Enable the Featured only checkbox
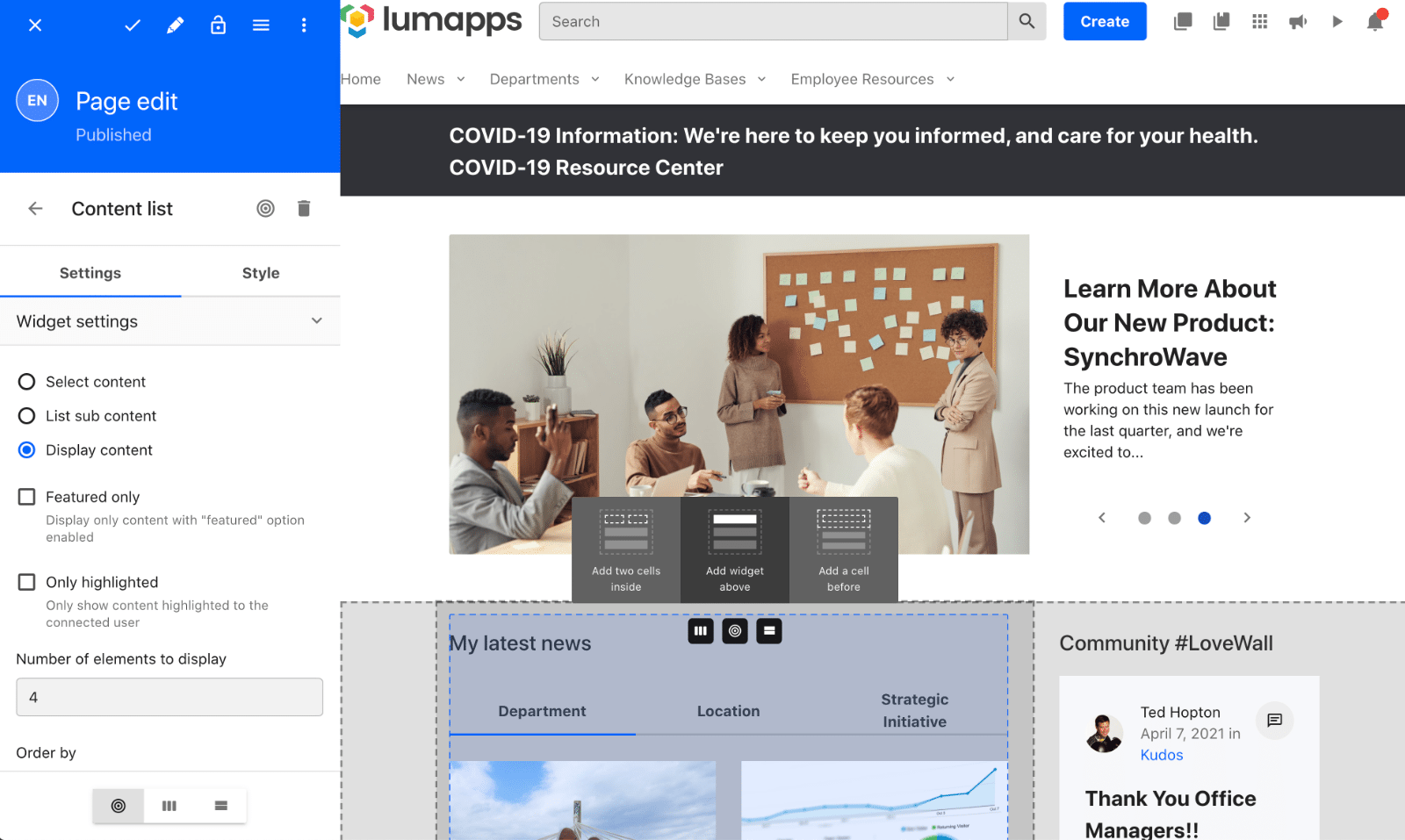This screenshot has height=840, width=1405. point(27,497)
